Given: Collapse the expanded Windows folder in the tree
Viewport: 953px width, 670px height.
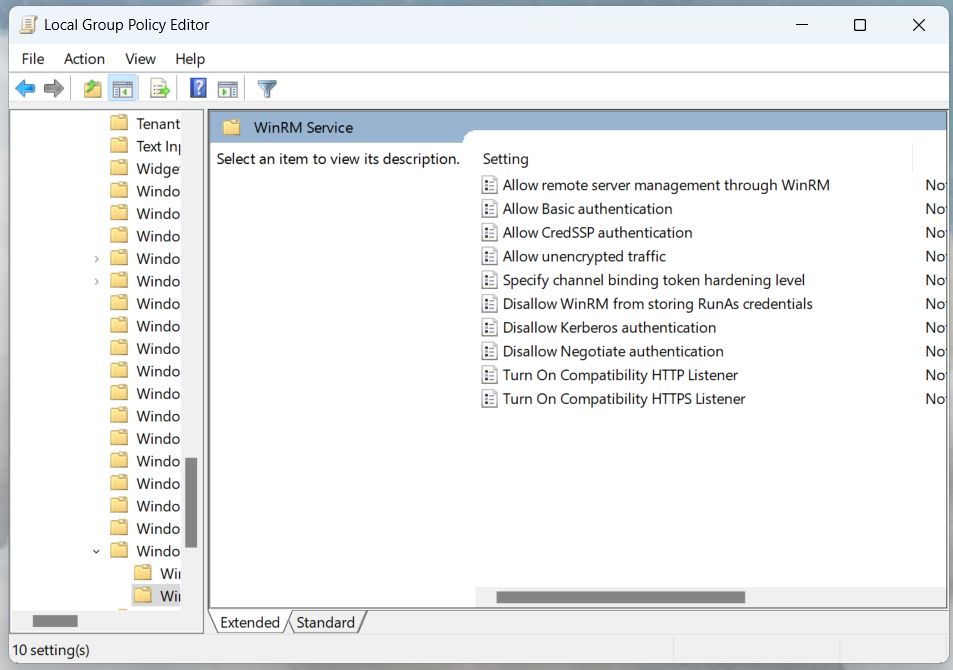Looking at the screenshot, I should pos(96,551).
